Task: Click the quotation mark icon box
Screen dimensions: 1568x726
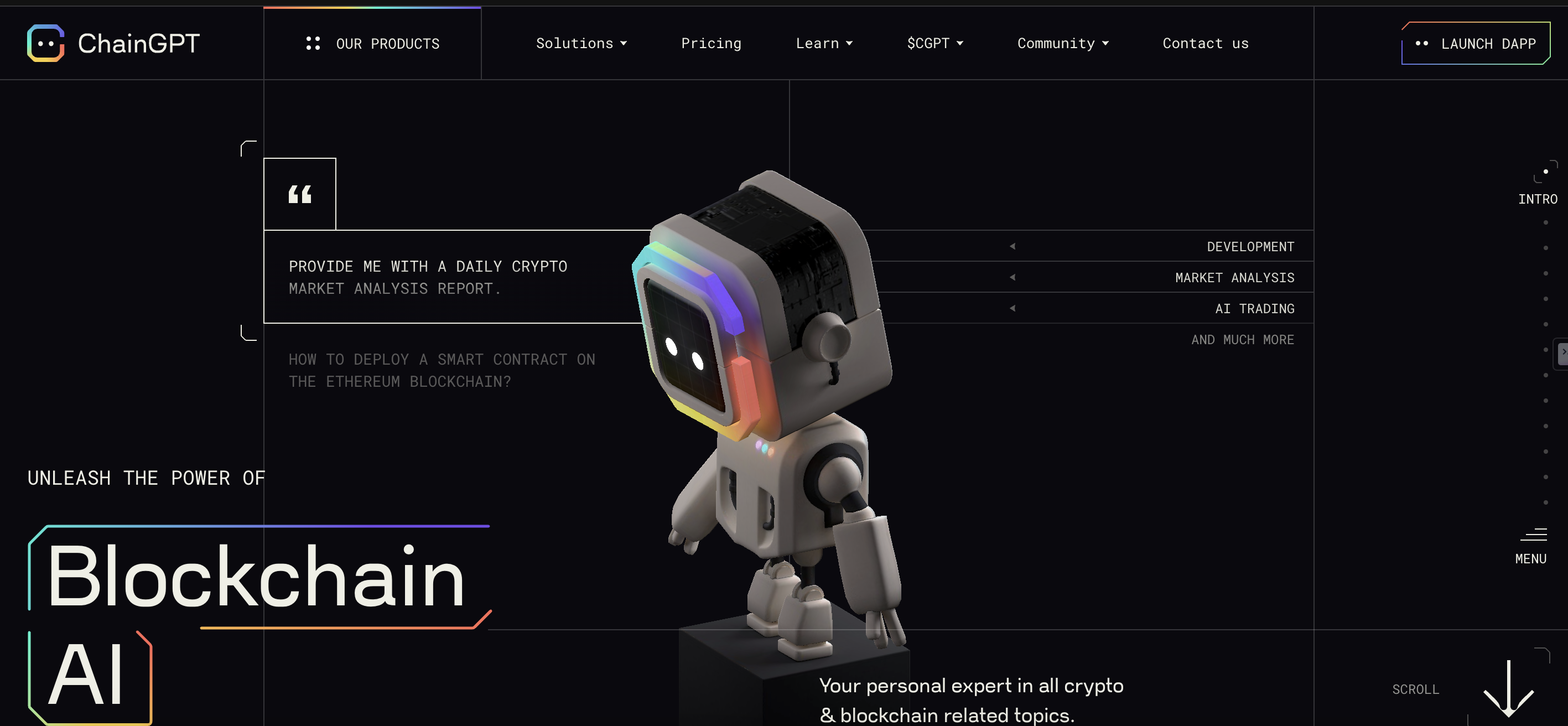Action: pyautogui.click(x=299, y=194)
